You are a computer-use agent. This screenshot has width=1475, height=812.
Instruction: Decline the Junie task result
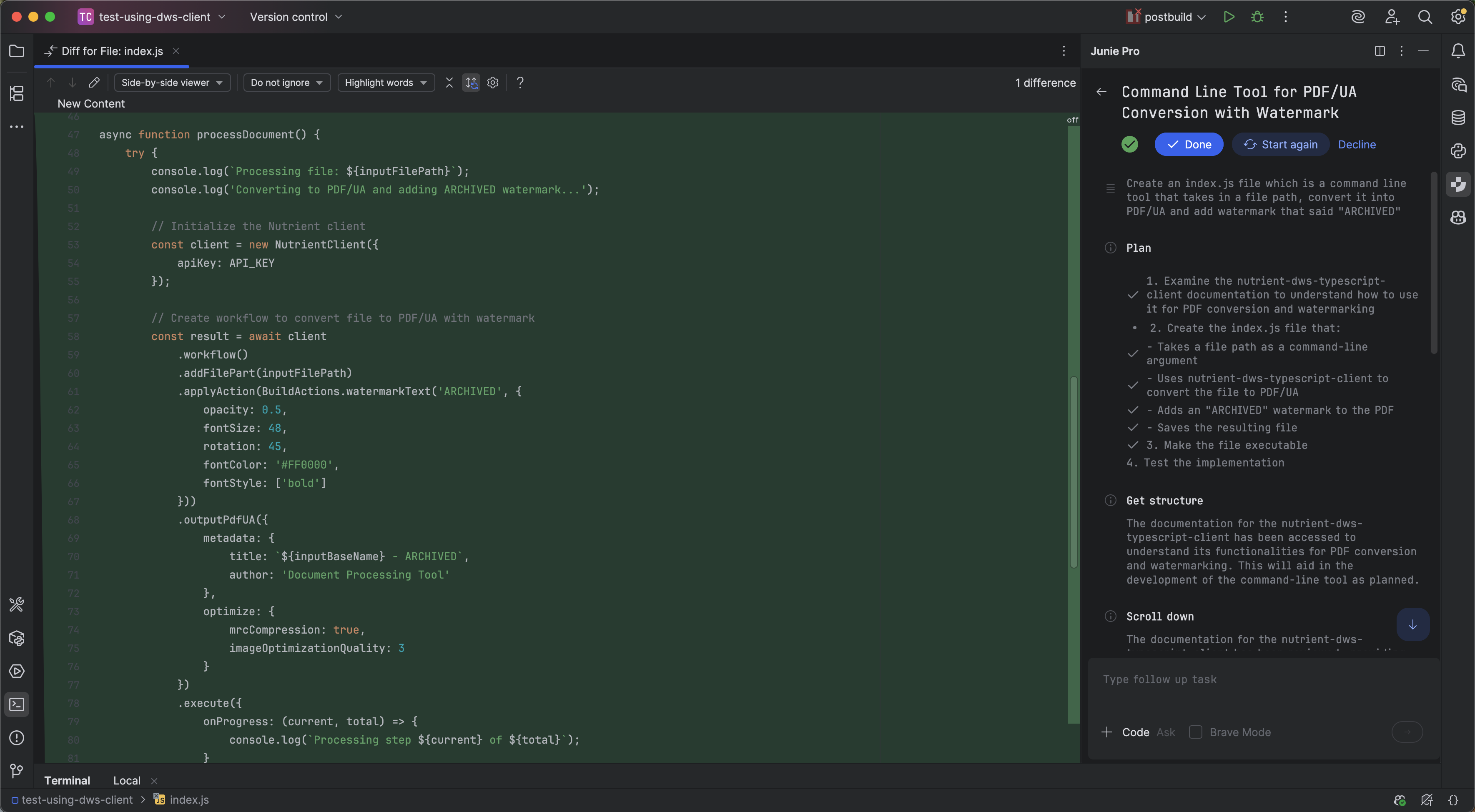coord(1357,144)
